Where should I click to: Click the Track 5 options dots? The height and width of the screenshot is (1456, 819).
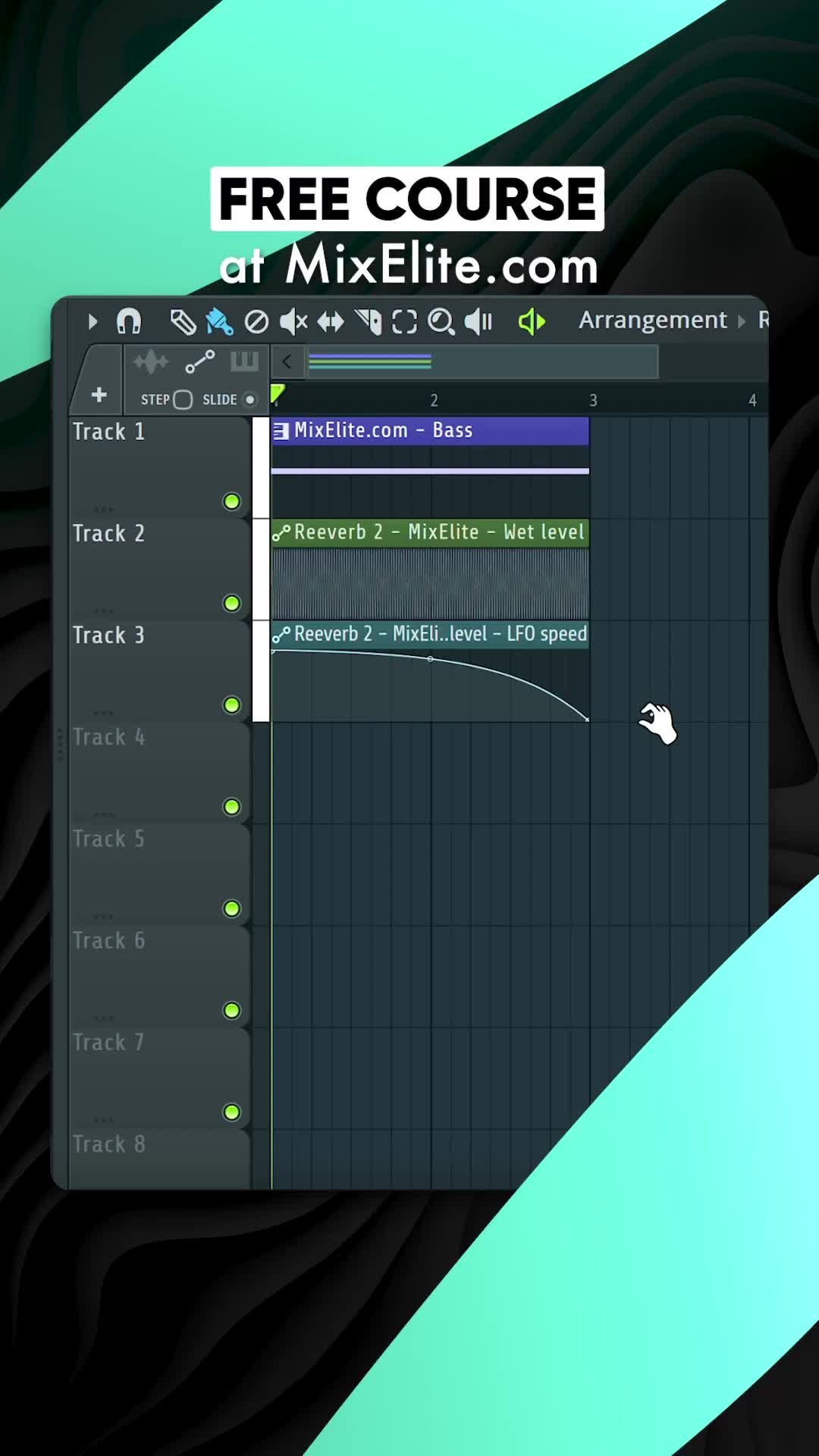coord(104,916)
